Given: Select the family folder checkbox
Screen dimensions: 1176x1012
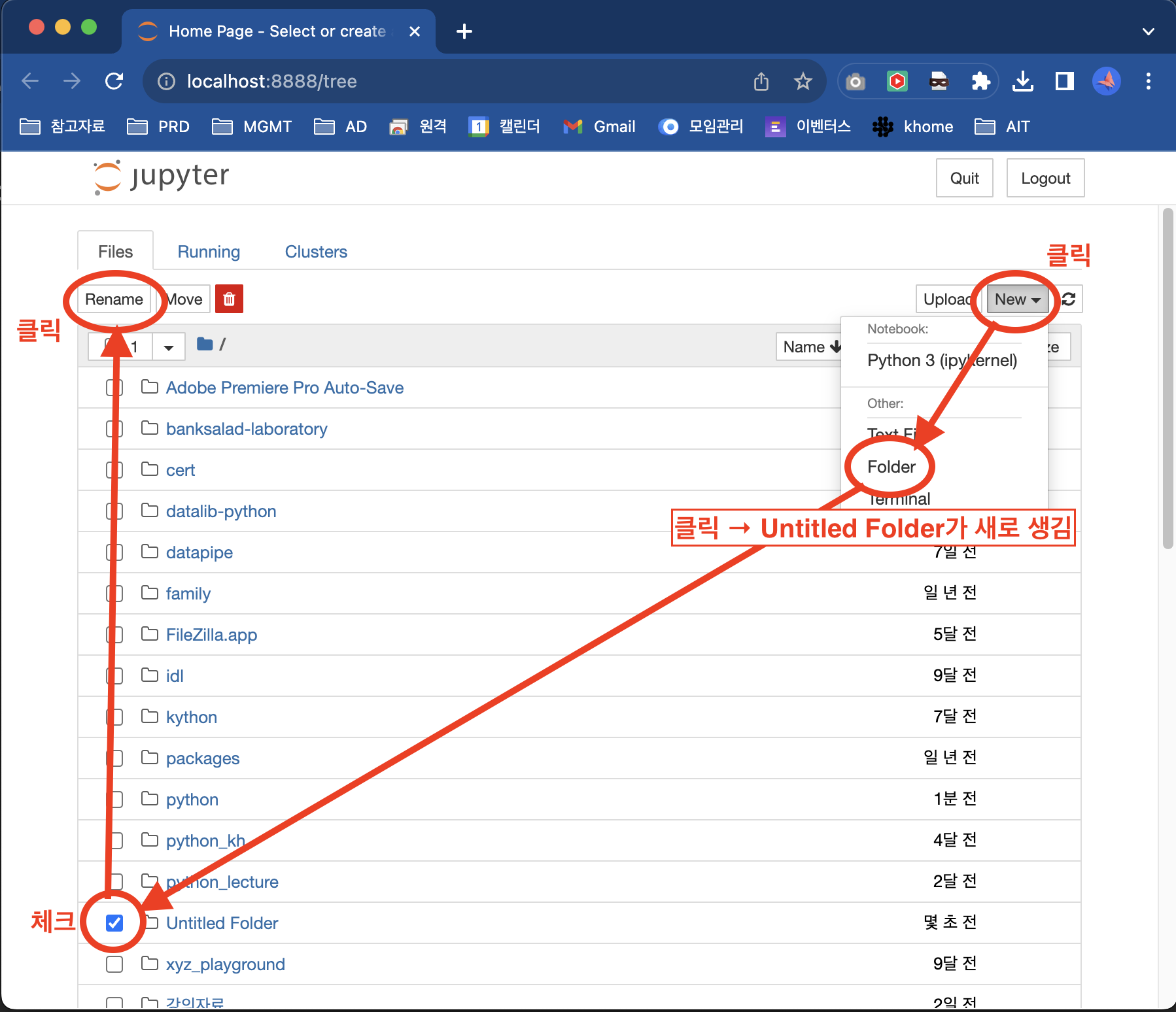Looking at the screenshot, I should click(x=114, y=594).
